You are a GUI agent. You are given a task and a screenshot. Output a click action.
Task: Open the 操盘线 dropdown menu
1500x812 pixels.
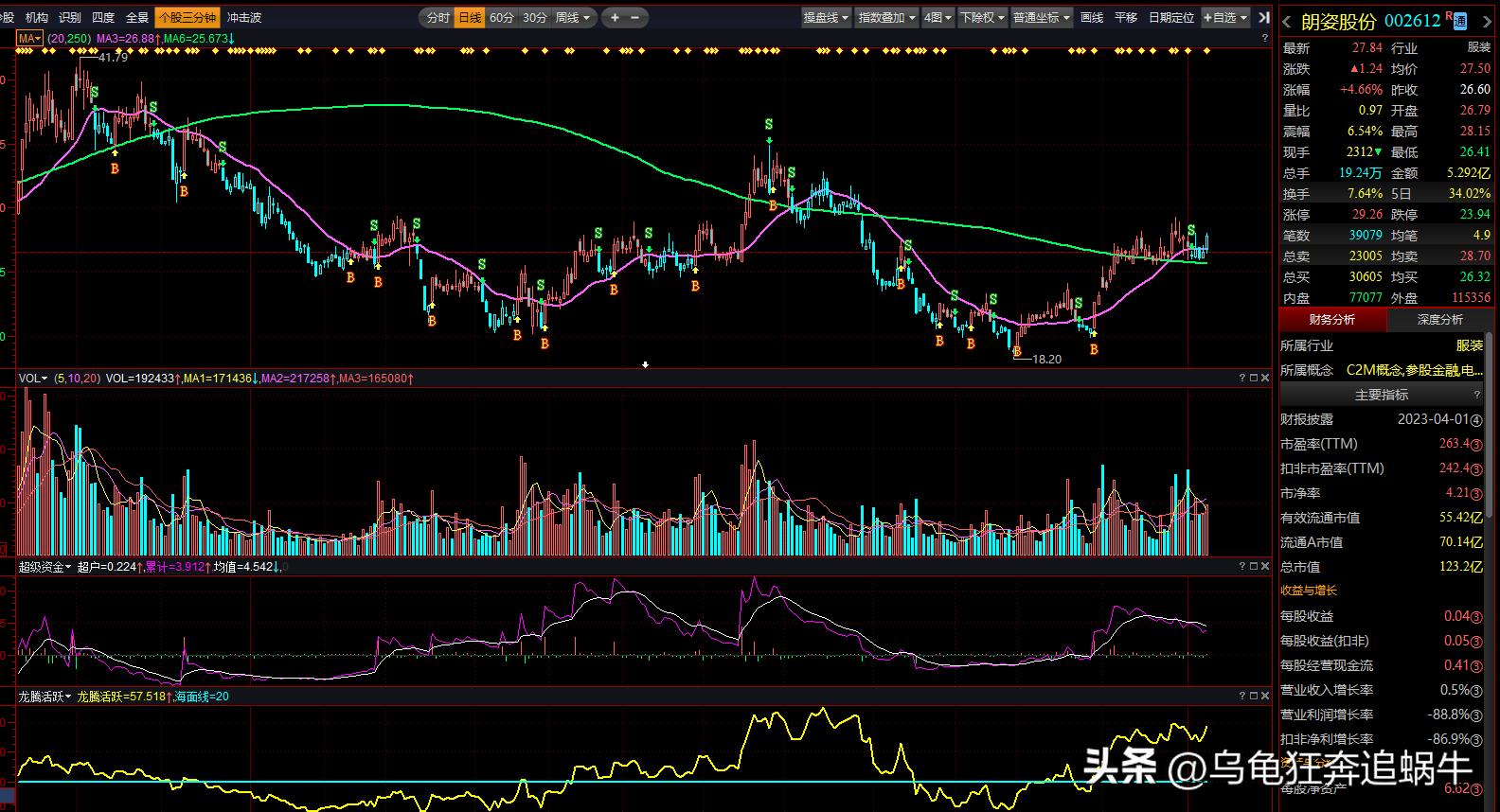point(826,17)
